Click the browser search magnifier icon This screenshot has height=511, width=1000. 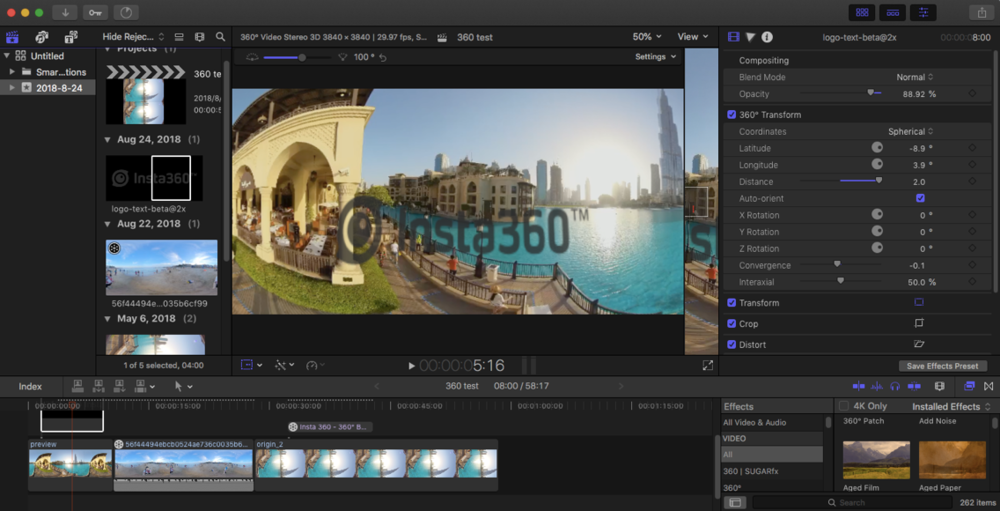(220, 37)
